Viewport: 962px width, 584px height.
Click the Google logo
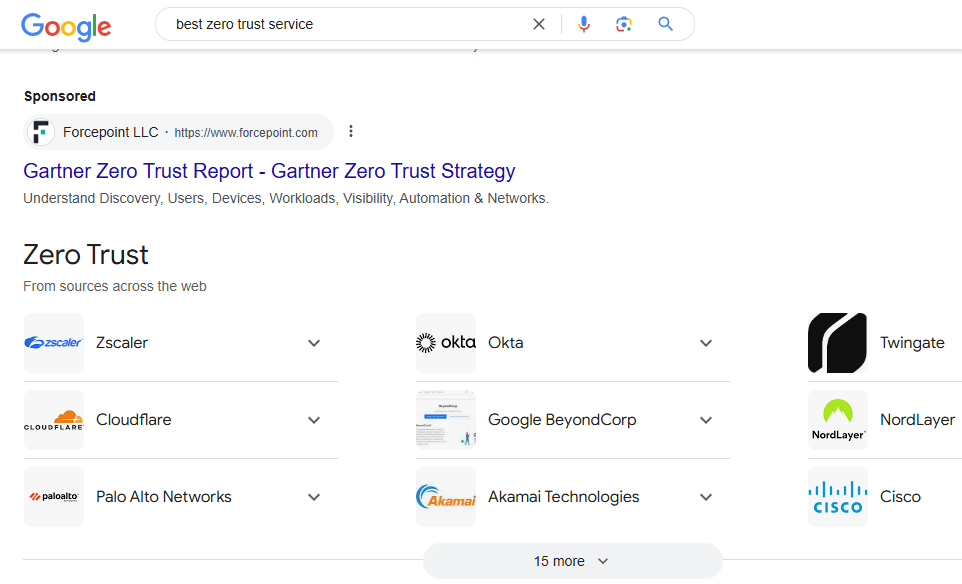(x=66, y=25)
